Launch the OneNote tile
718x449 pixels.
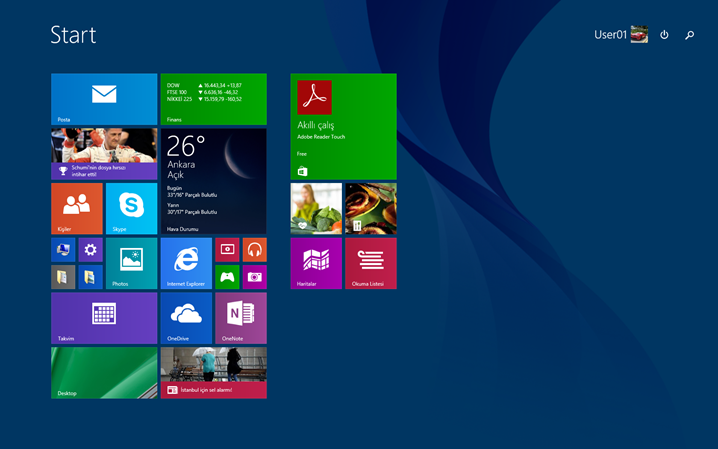coord(241,318)
